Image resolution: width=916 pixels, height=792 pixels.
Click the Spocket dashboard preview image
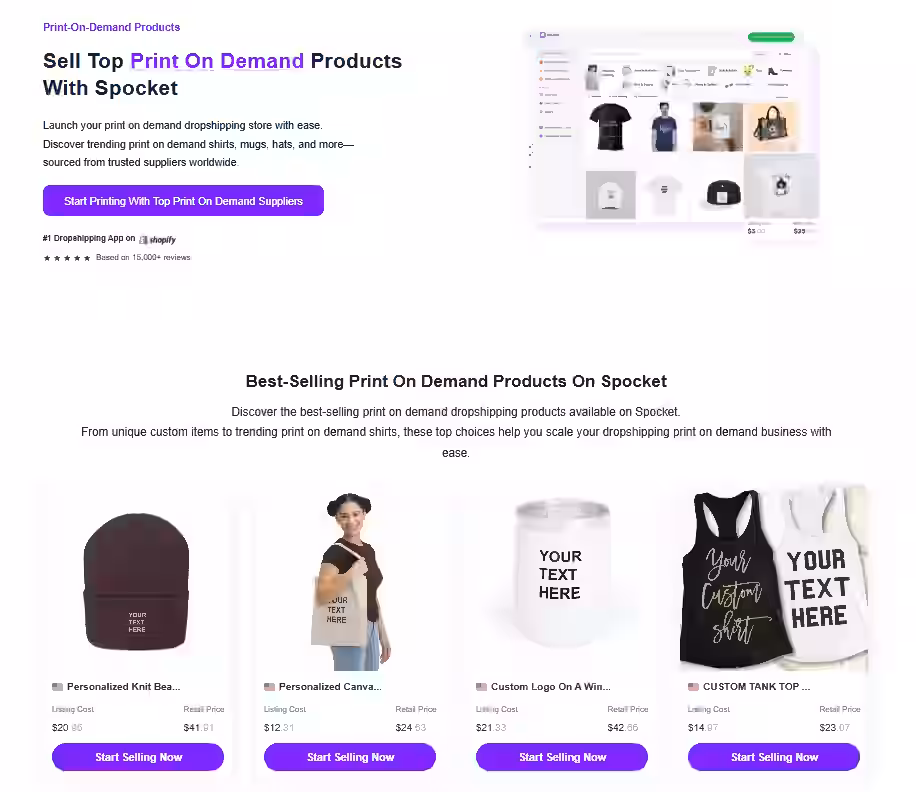674,133
